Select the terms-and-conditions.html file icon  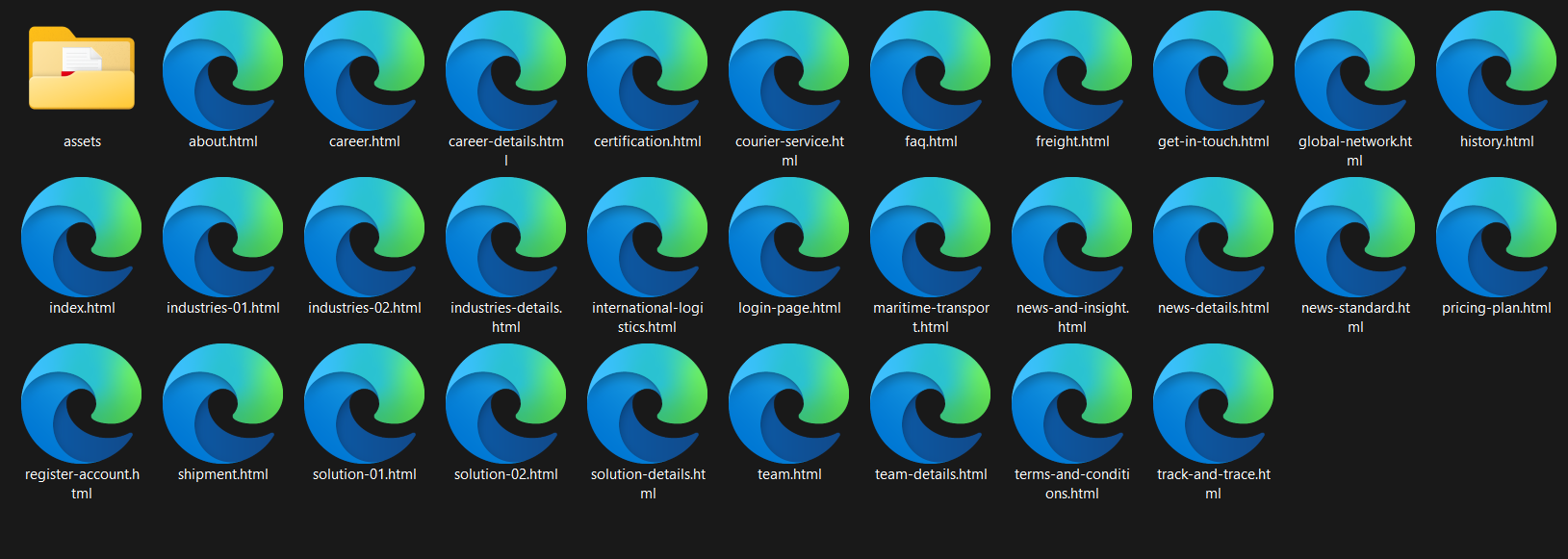(x=1072, y=403)
